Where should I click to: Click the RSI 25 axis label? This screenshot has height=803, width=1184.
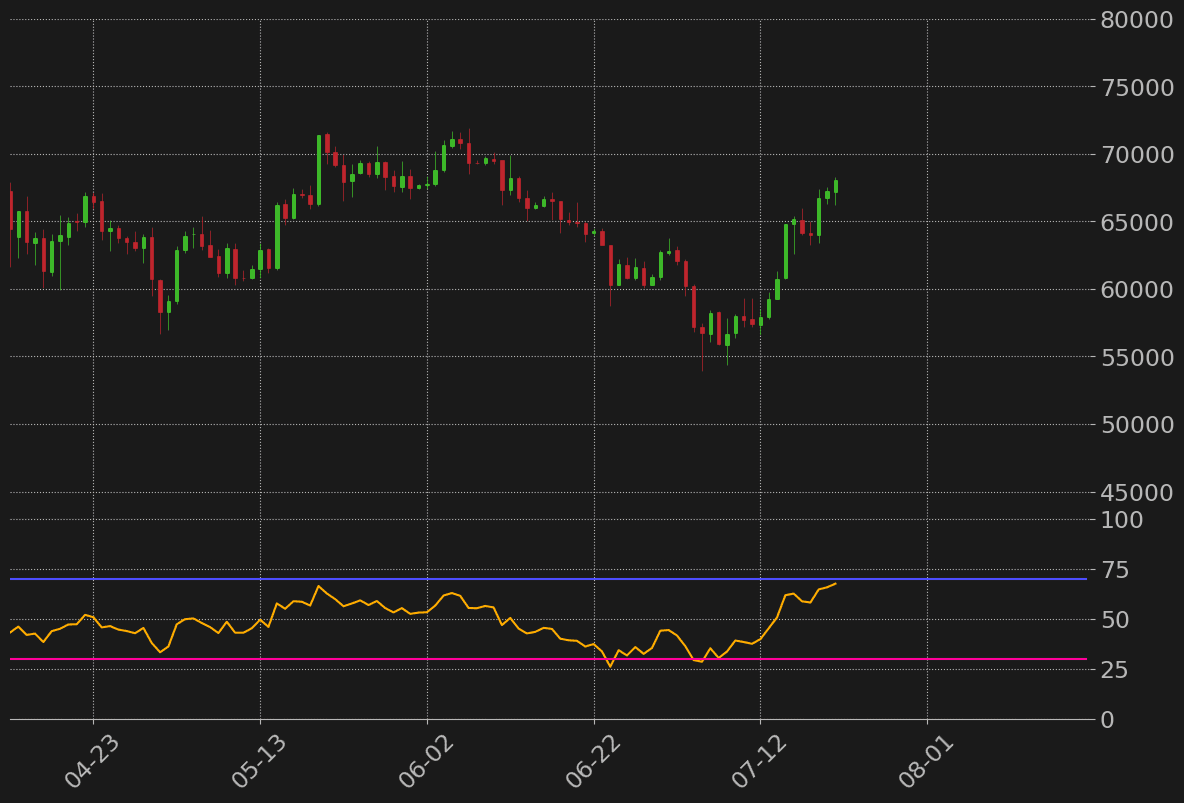click(x=1115, y=670)
